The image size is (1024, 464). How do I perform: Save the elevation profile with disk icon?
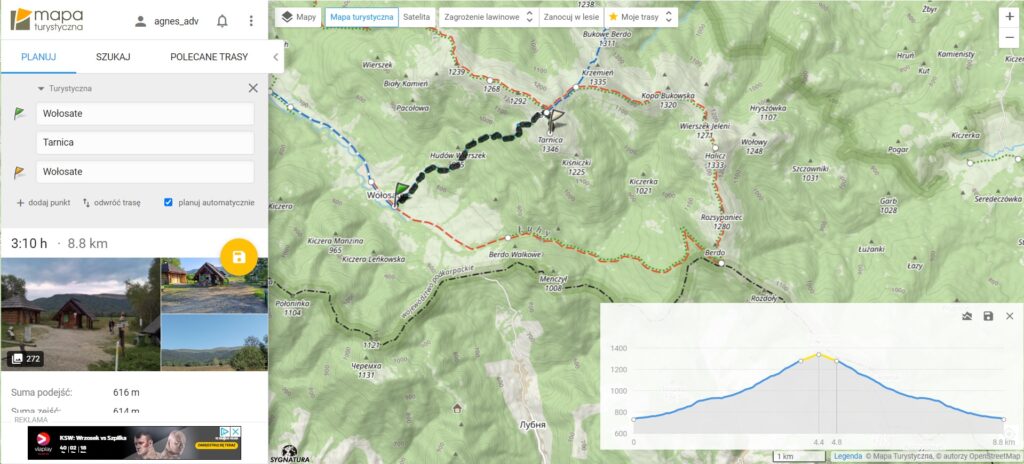coord(988,316)
